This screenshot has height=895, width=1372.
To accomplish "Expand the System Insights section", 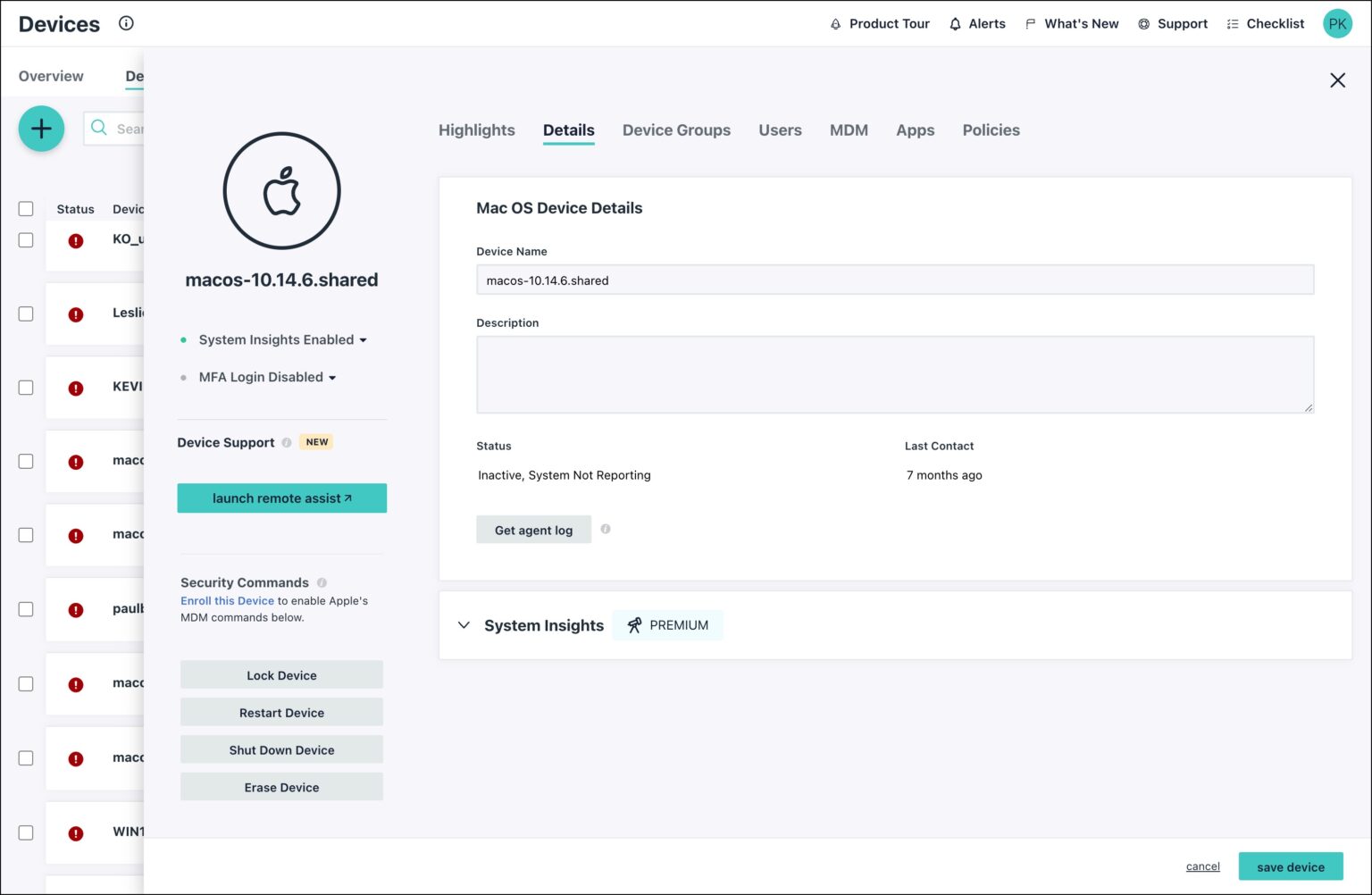I will click(464, 625).
